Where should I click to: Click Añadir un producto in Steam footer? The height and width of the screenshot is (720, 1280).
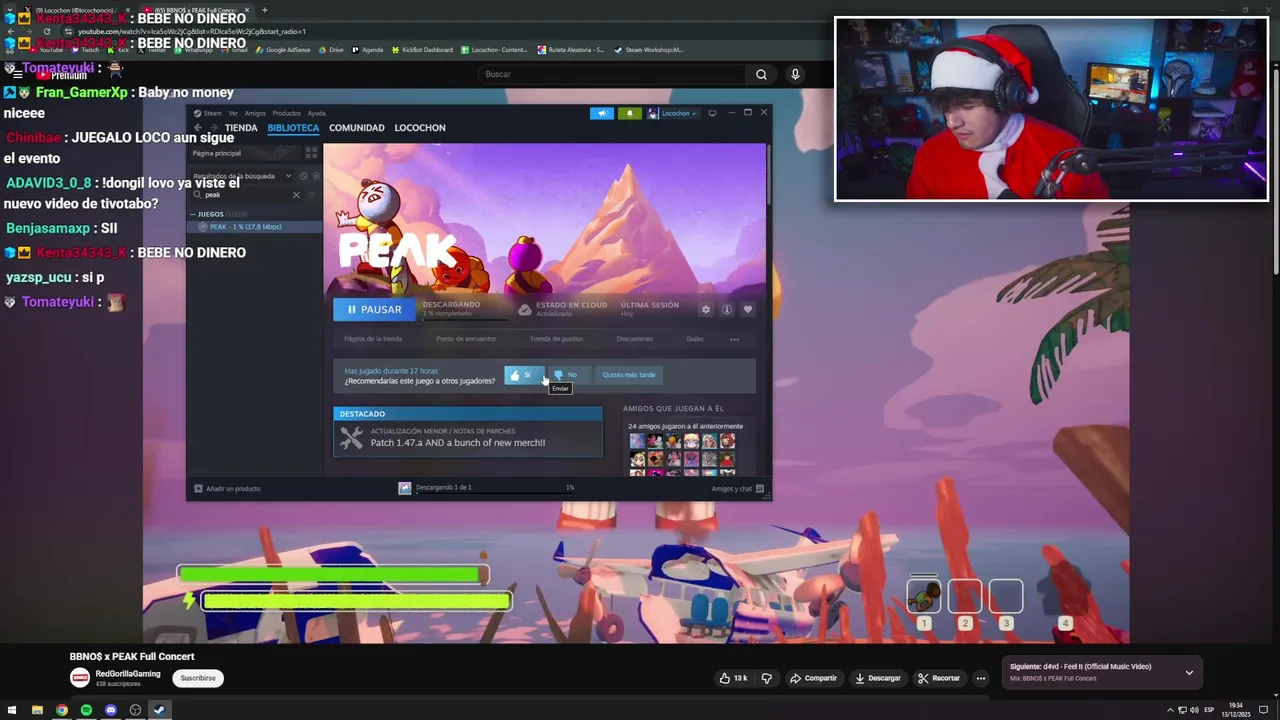[227, 489]
